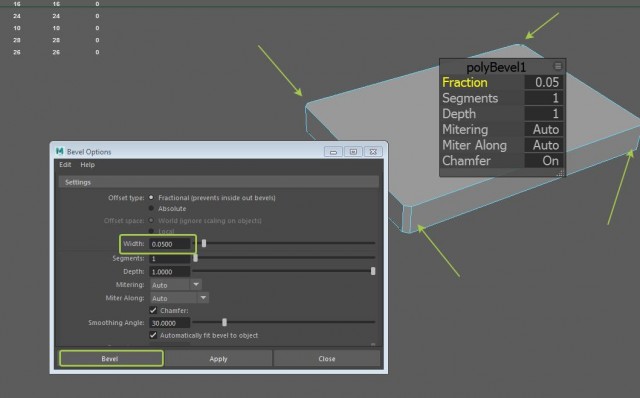This screenshot has width=640, height=398.
Task: Click the Fraction value 0.05 in polyBevel1
Action: click(x=544, y=82)
